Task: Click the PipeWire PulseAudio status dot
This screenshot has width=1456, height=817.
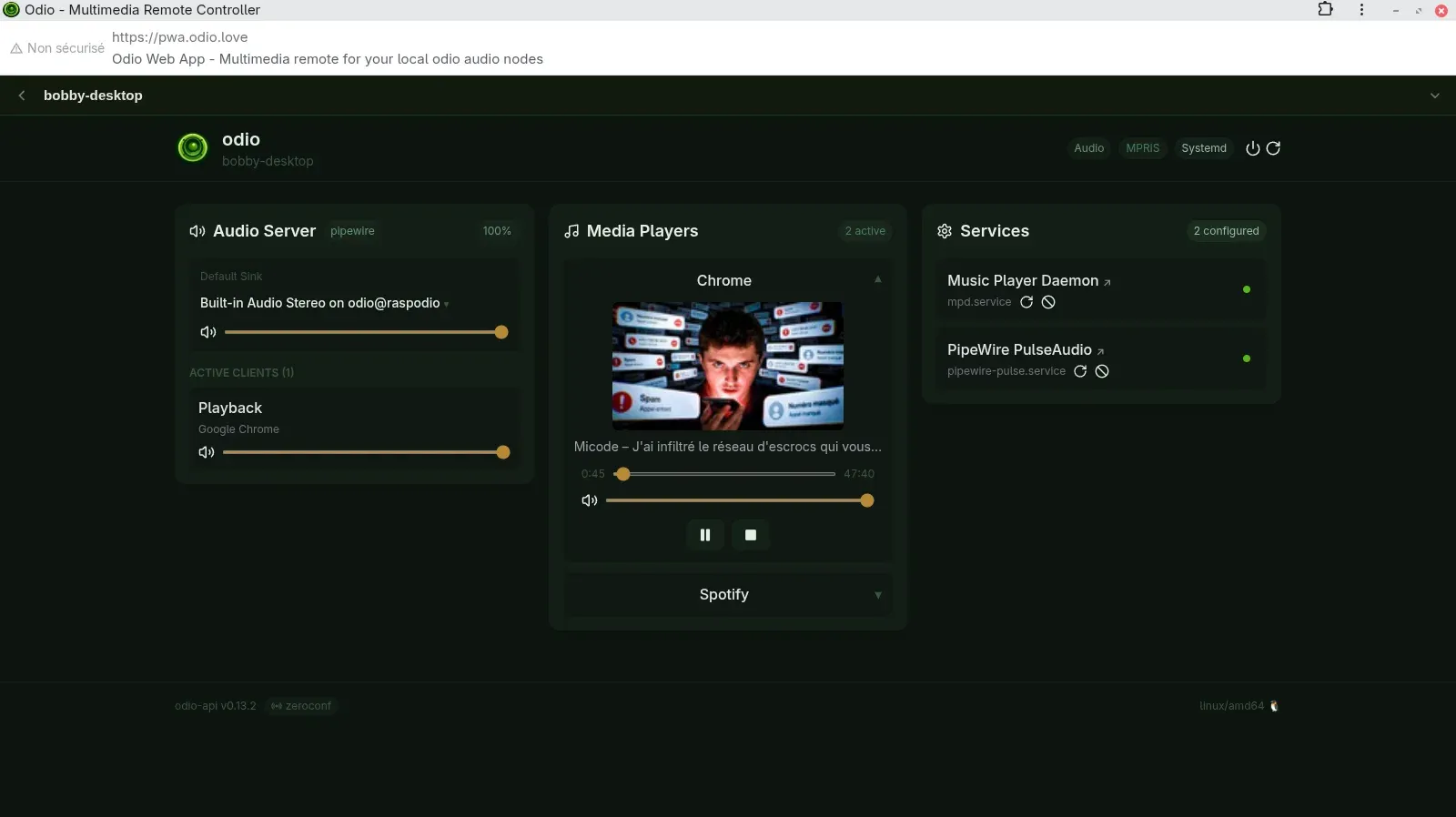Action: pos(1247,358)
